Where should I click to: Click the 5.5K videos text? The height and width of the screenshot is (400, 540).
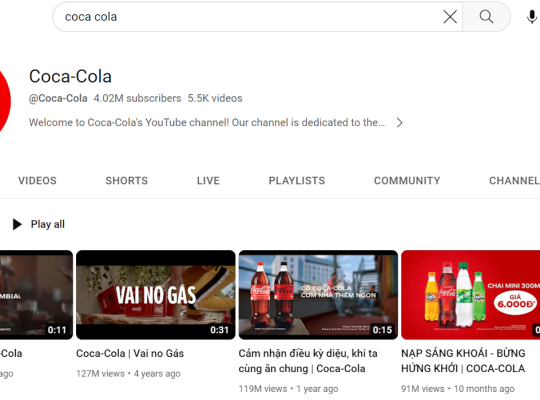215,98
